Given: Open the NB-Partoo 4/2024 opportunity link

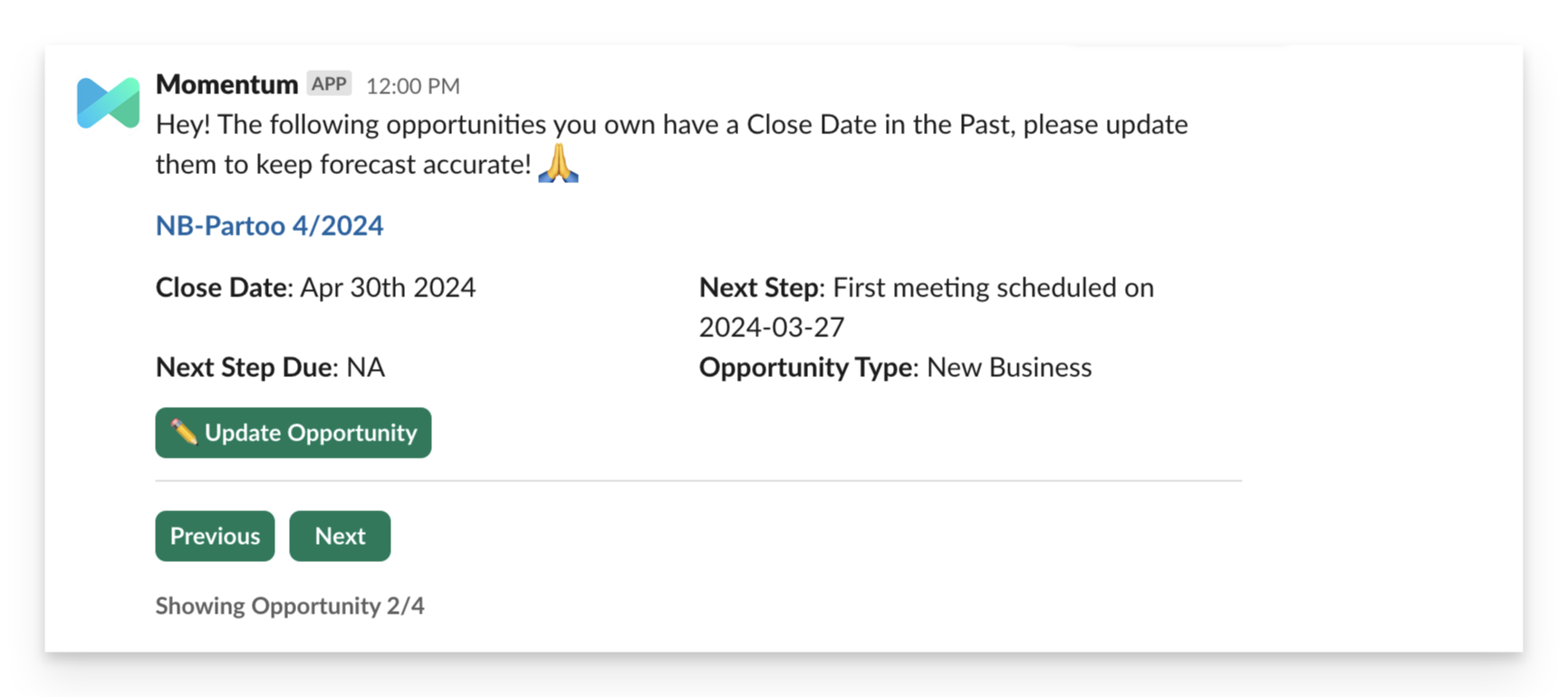Looking at the screenshot, I should (x=269, y=226).
